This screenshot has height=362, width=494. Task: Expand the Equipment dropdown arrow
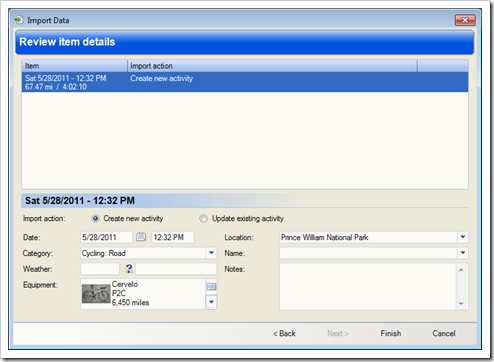click(x=211, y=302)
